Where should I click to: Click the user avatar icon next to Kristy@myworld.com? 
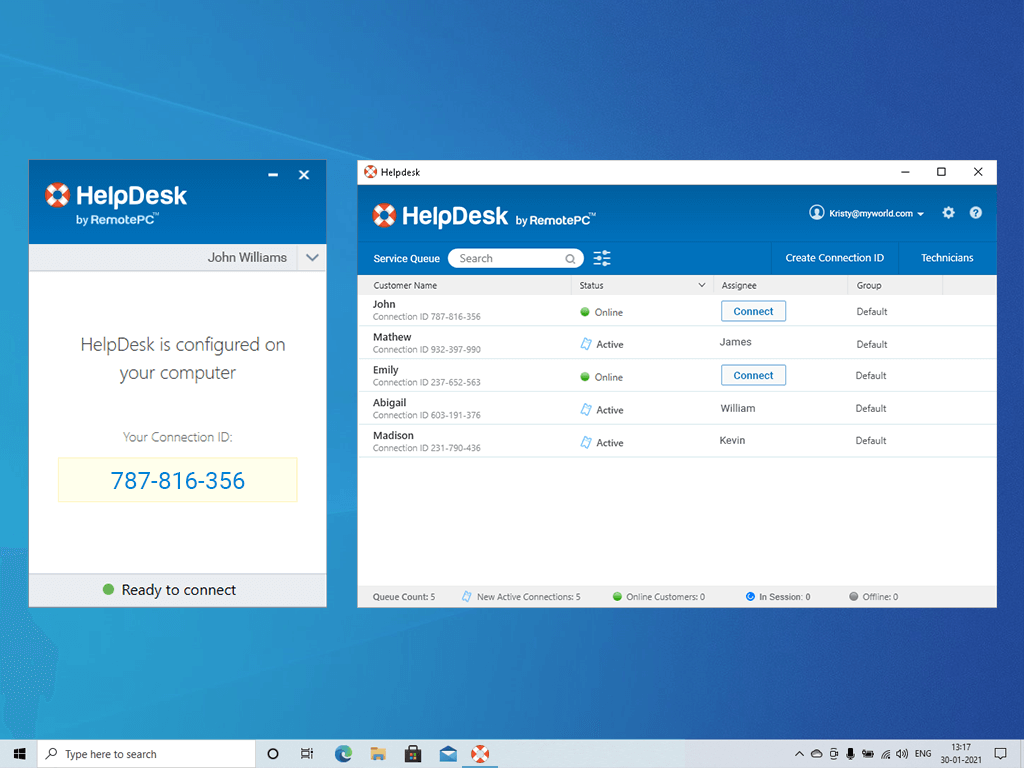click(x=816, y=213)
